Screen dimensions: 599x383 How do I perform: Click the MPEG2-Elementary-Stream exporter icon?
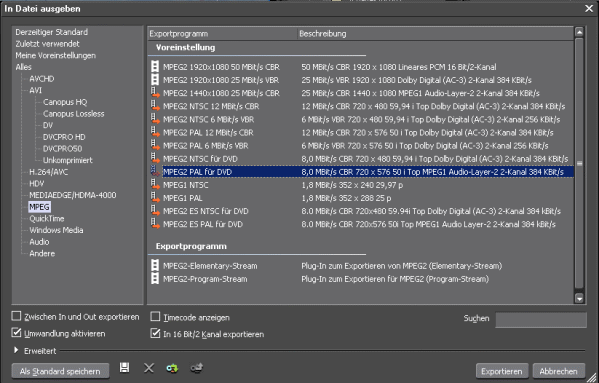click(155, 266)
